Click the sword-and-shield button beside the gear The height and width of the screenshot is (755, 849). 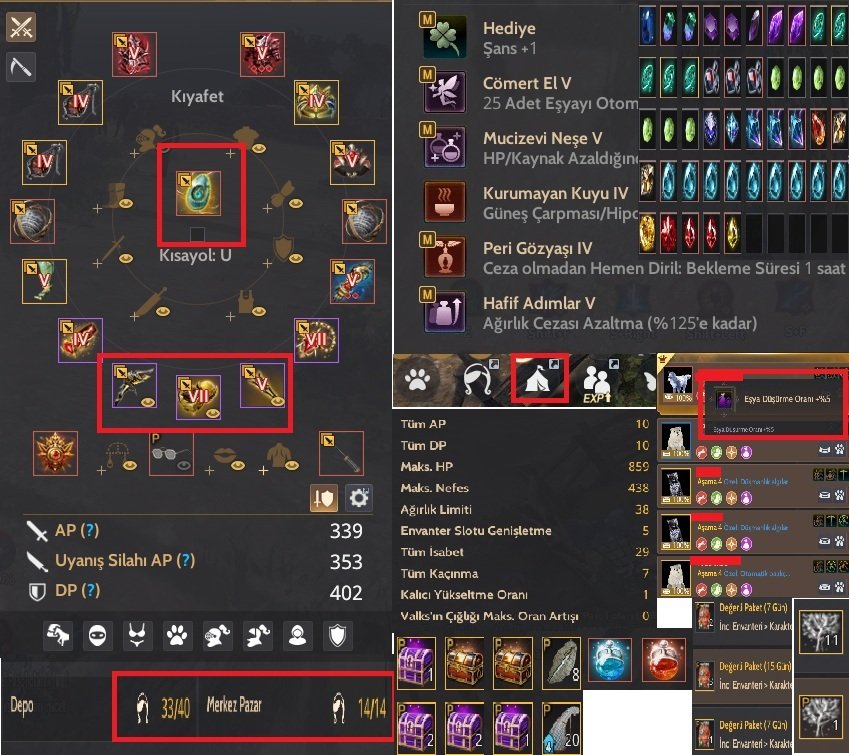324,498
